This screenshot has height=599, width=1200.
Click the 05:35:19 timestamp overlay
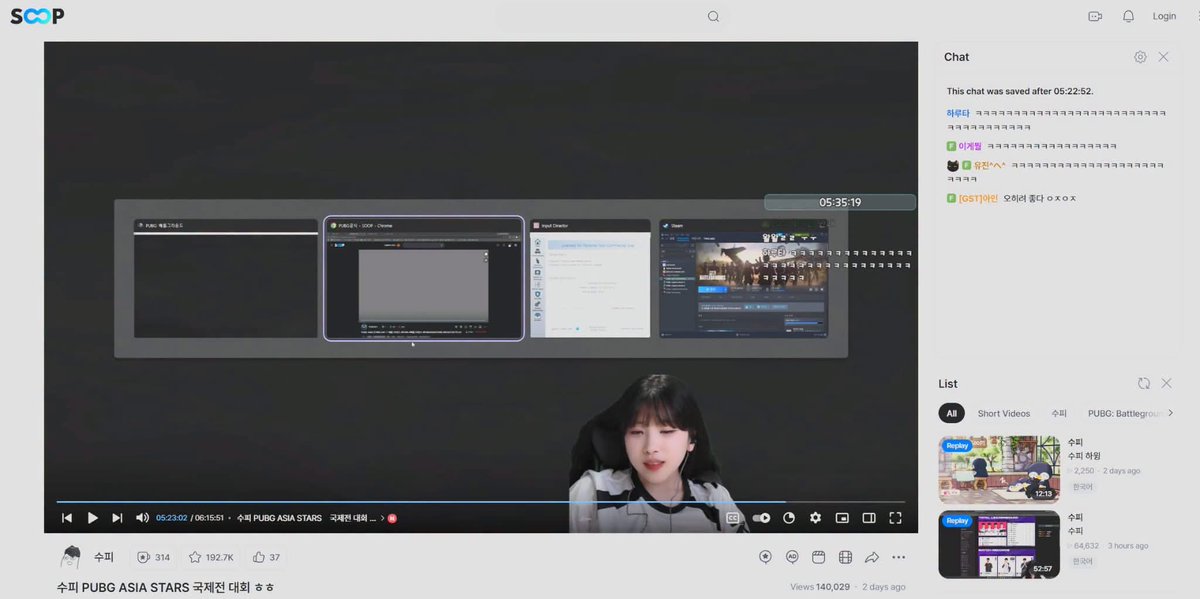pyautogui.click(x=840, y=202)
